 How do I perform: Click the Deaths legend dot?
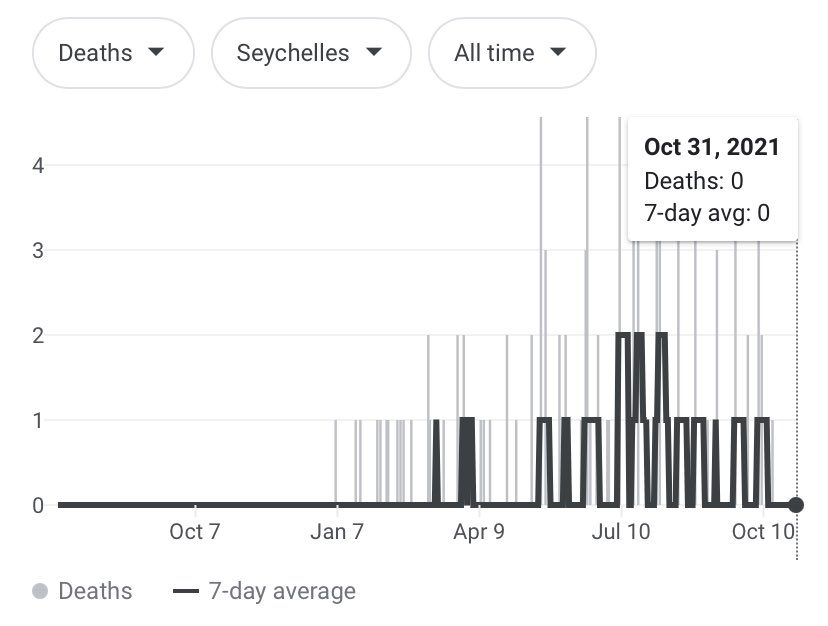pos(40,591)
